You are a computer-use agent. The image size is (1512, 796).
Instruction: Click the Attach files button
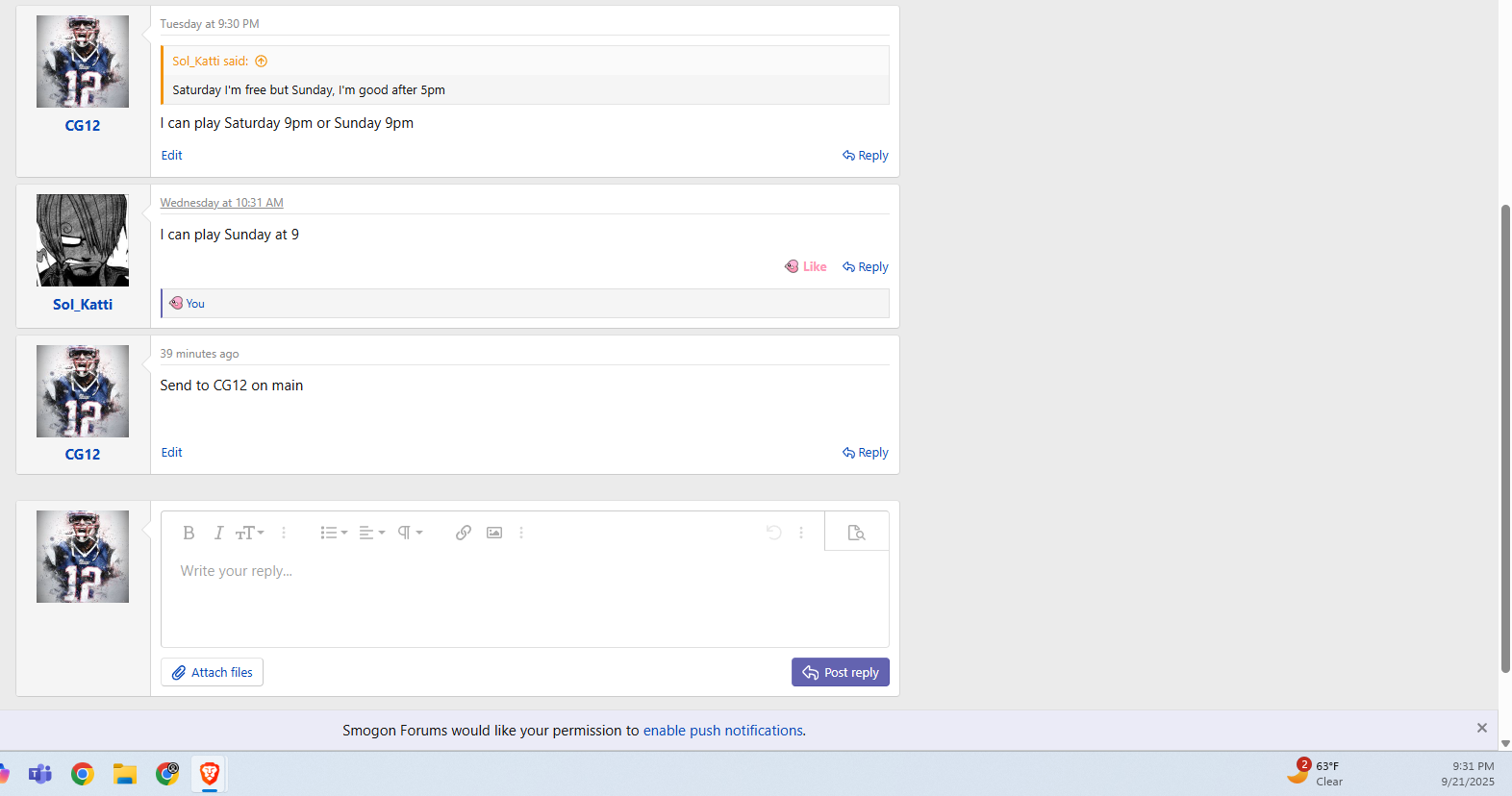(212, 673)
